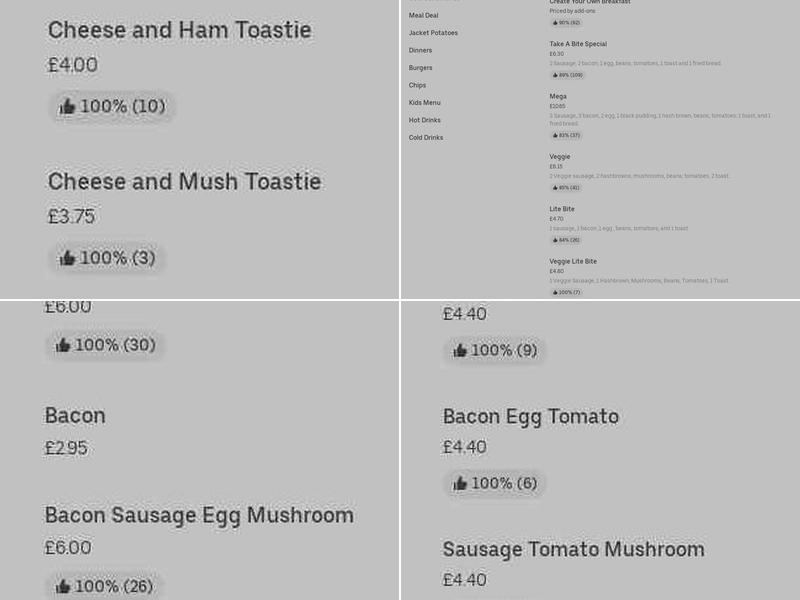The width and height of the screenshot is (800, 600).
Task: Select Cold Drinks in the sidebar
Action: click(x=425, y=138)
